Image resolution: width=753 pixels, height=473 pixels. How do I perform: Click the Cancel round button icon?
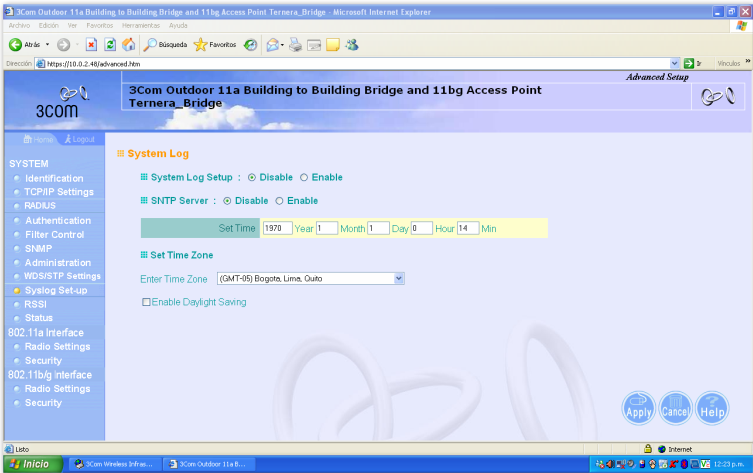(x=675, y=407)
